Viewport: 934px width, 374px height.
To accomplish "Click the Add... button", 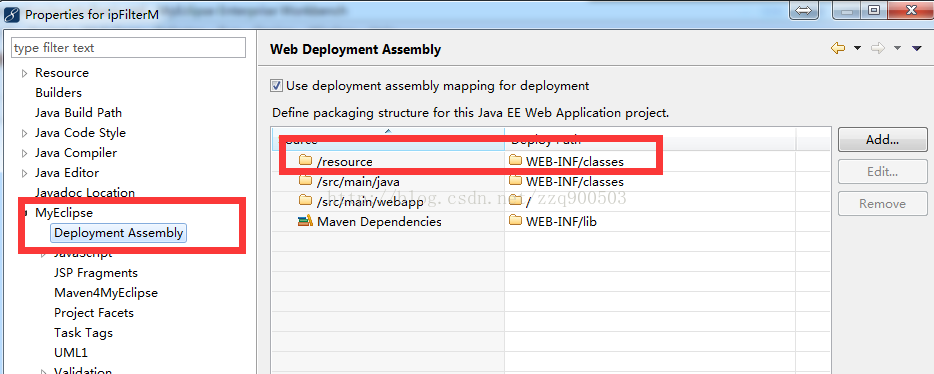I will 882,140.
